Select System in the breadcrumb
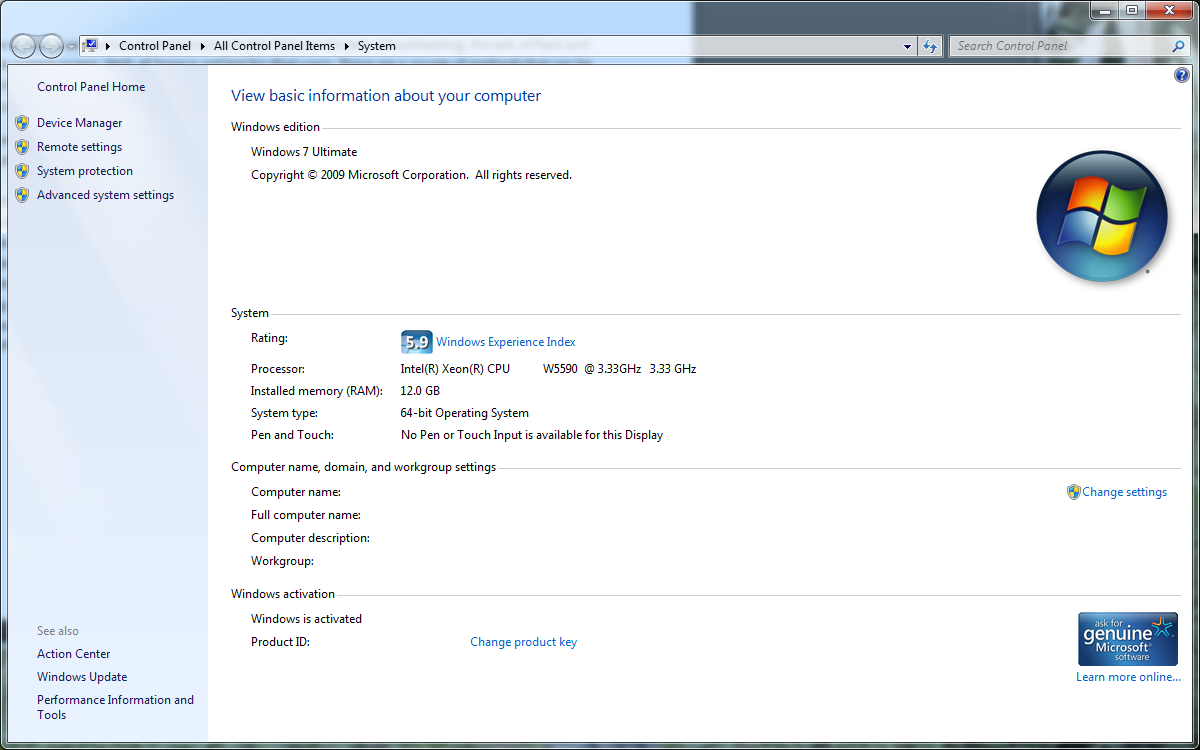1200x750 pixels. 377,46
